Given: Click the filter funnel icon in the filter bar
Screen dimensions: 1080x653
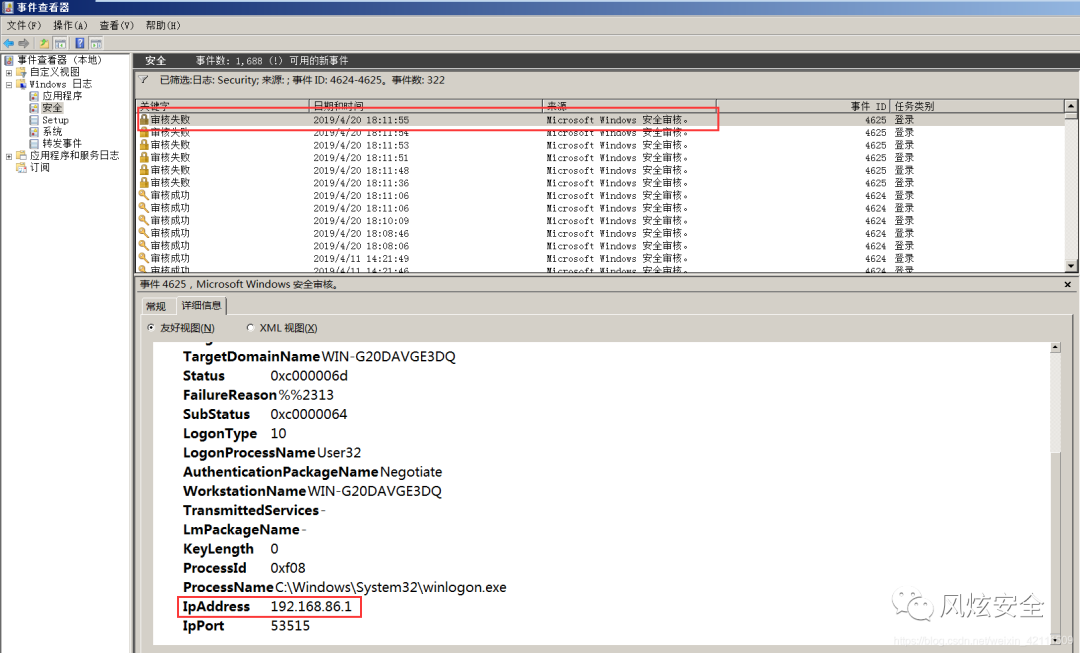Looking at the screenshot, I should [x=143, y=80].
